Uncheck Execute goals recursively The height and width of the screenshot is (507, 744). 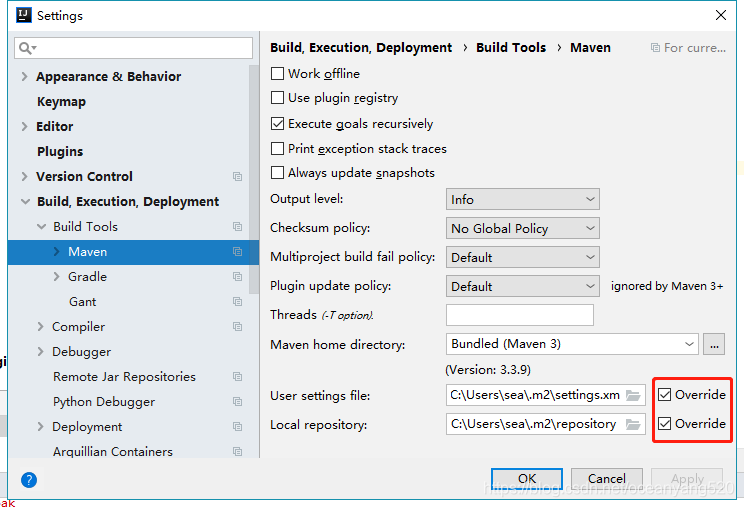click(277, 124)
